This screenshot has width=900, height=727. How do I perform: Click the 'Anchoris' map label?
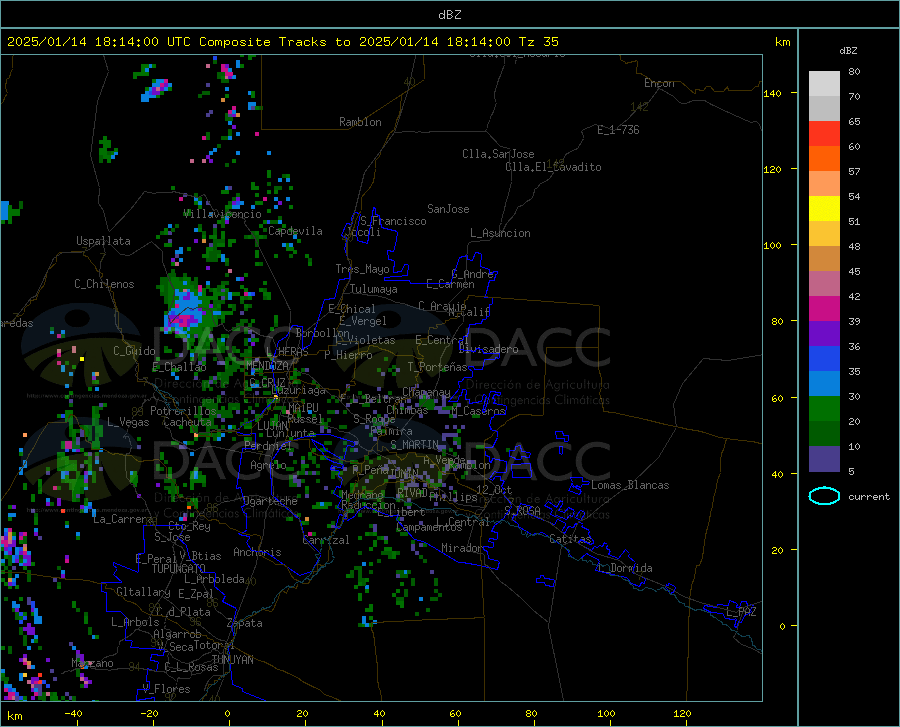point(257,552)
